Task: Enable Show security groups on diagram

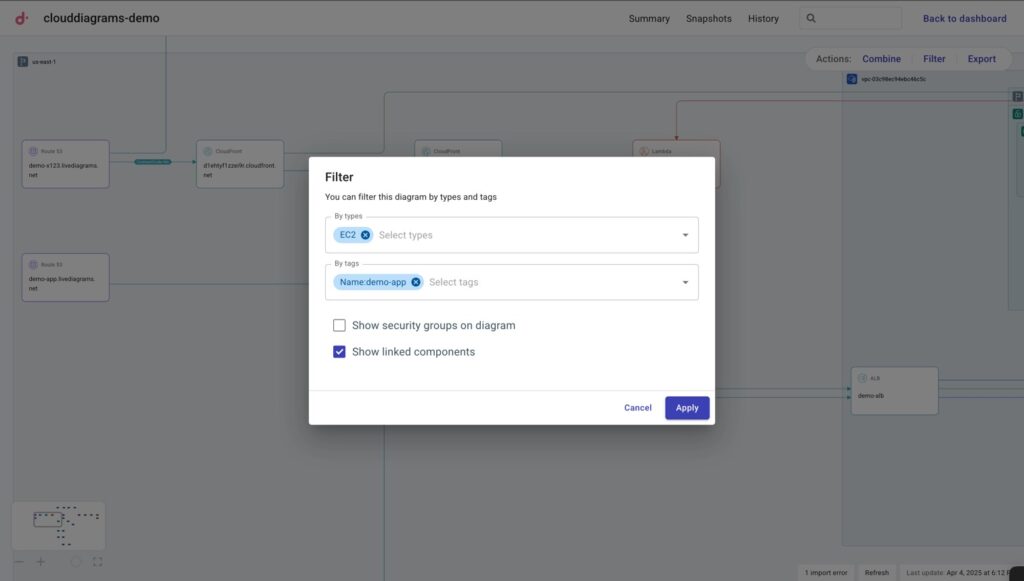Action: [x=340, y=325]
